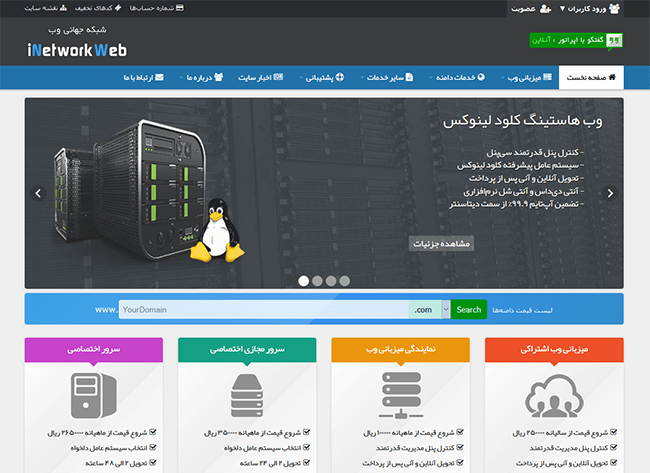Screen dimensions: 650x473
Task: Click the rack server icon for hosting reseller
Action: coord(400,395)
